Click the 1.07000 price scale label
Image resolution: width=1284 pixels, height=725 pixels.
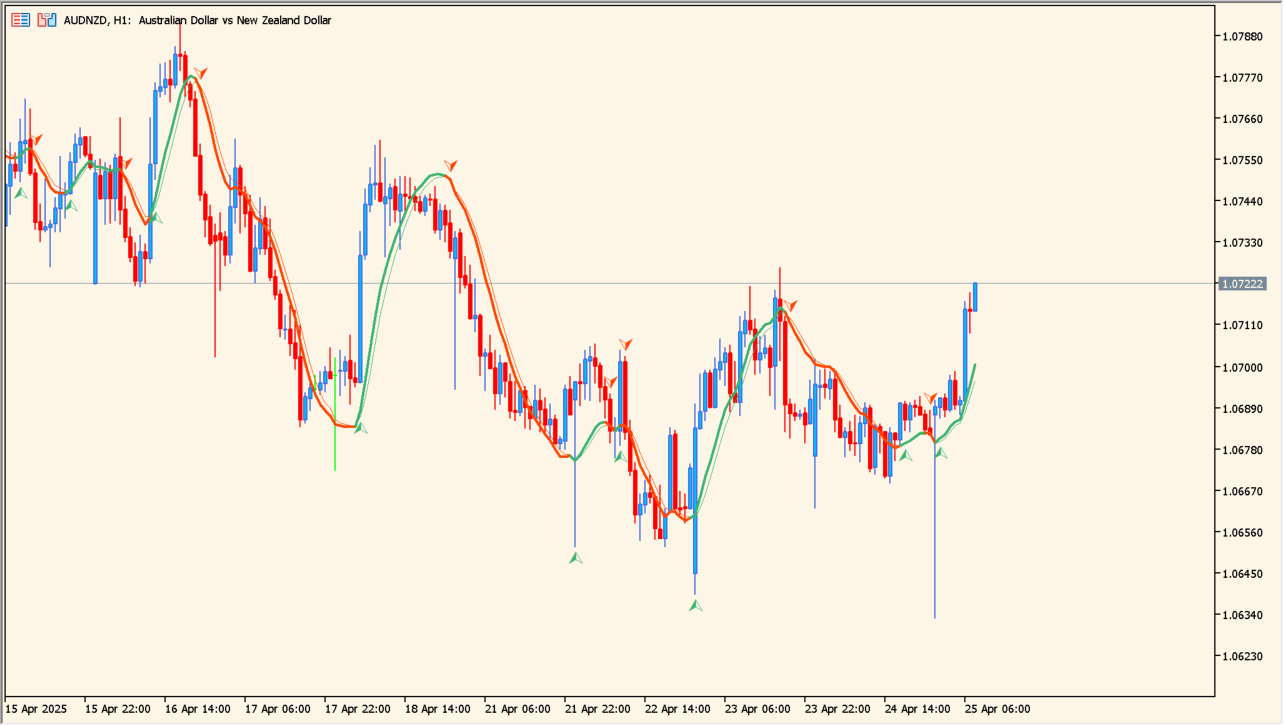coord(1242,367)
